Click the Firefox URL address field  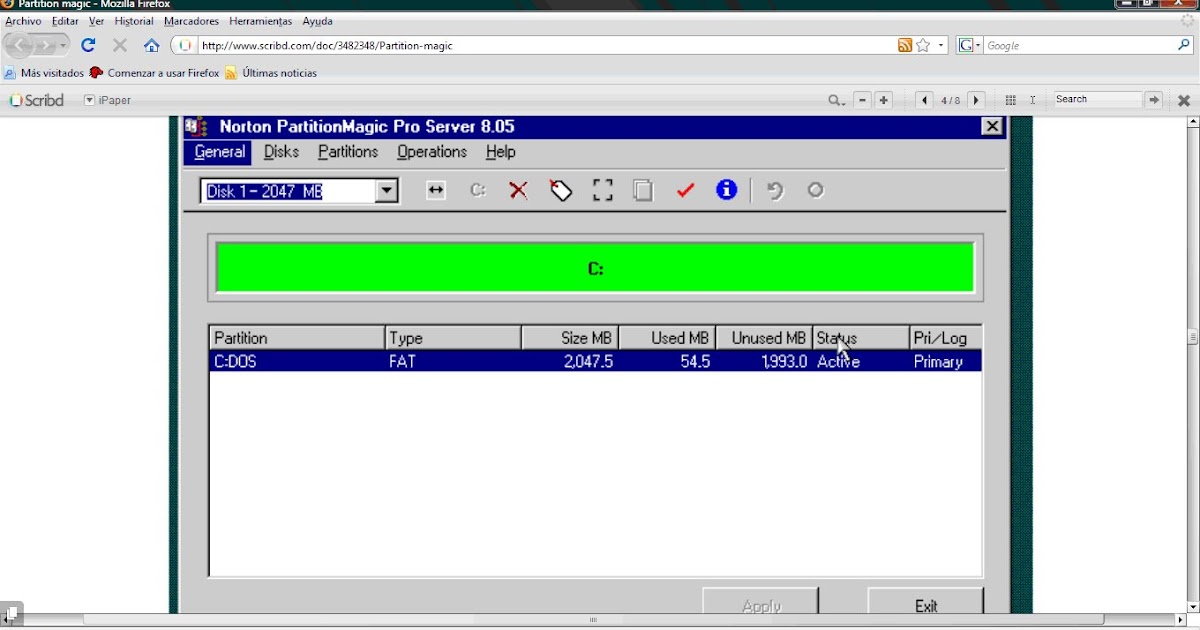pos(545,45)
